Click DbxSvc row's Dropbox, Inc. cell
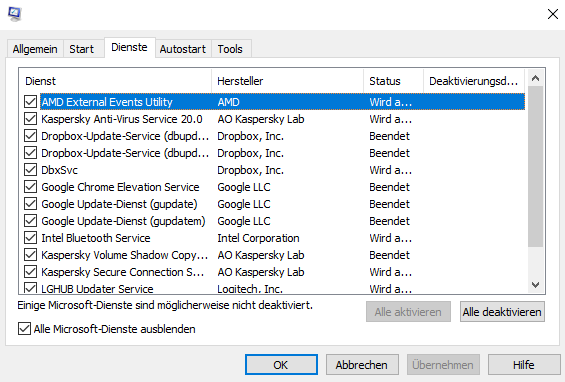565x382 pixels. pyautogui.click(x=250, y=170)
